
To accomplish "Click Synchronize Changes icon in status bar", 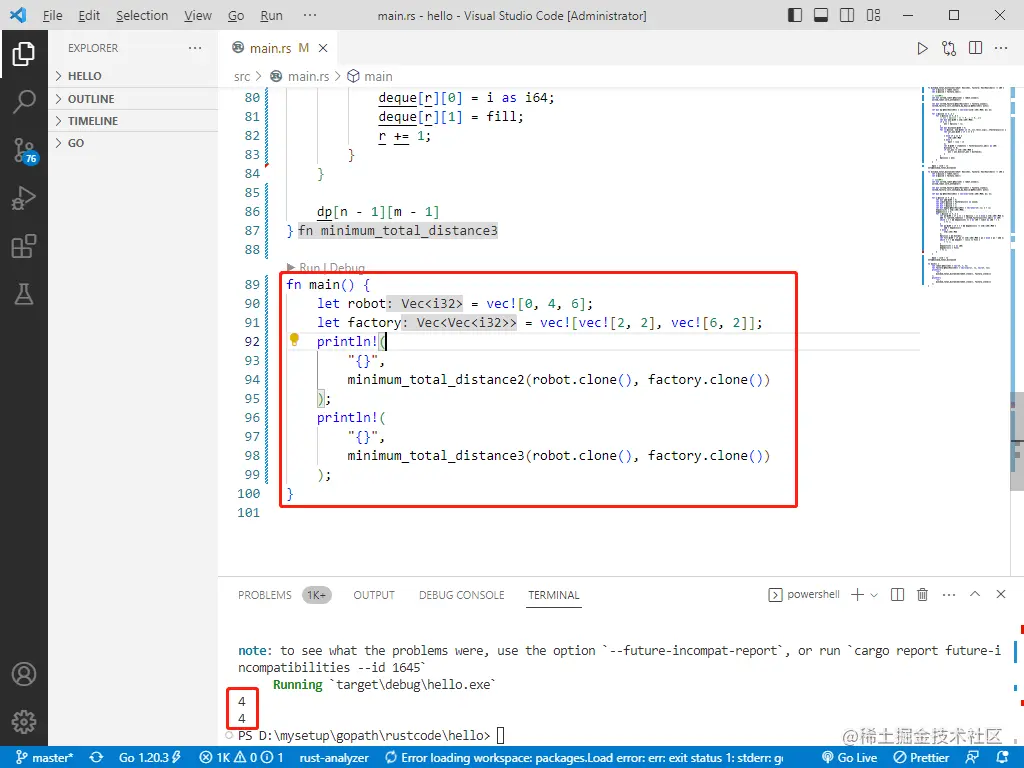I will [97, 758].
